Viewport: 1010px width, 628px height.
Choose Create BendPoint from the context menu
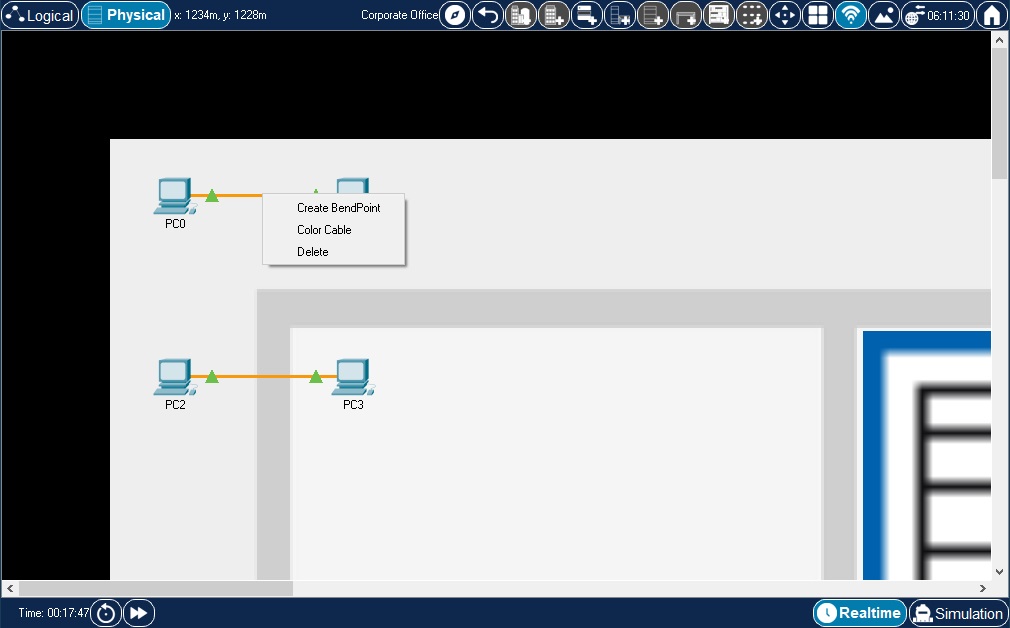338,208
